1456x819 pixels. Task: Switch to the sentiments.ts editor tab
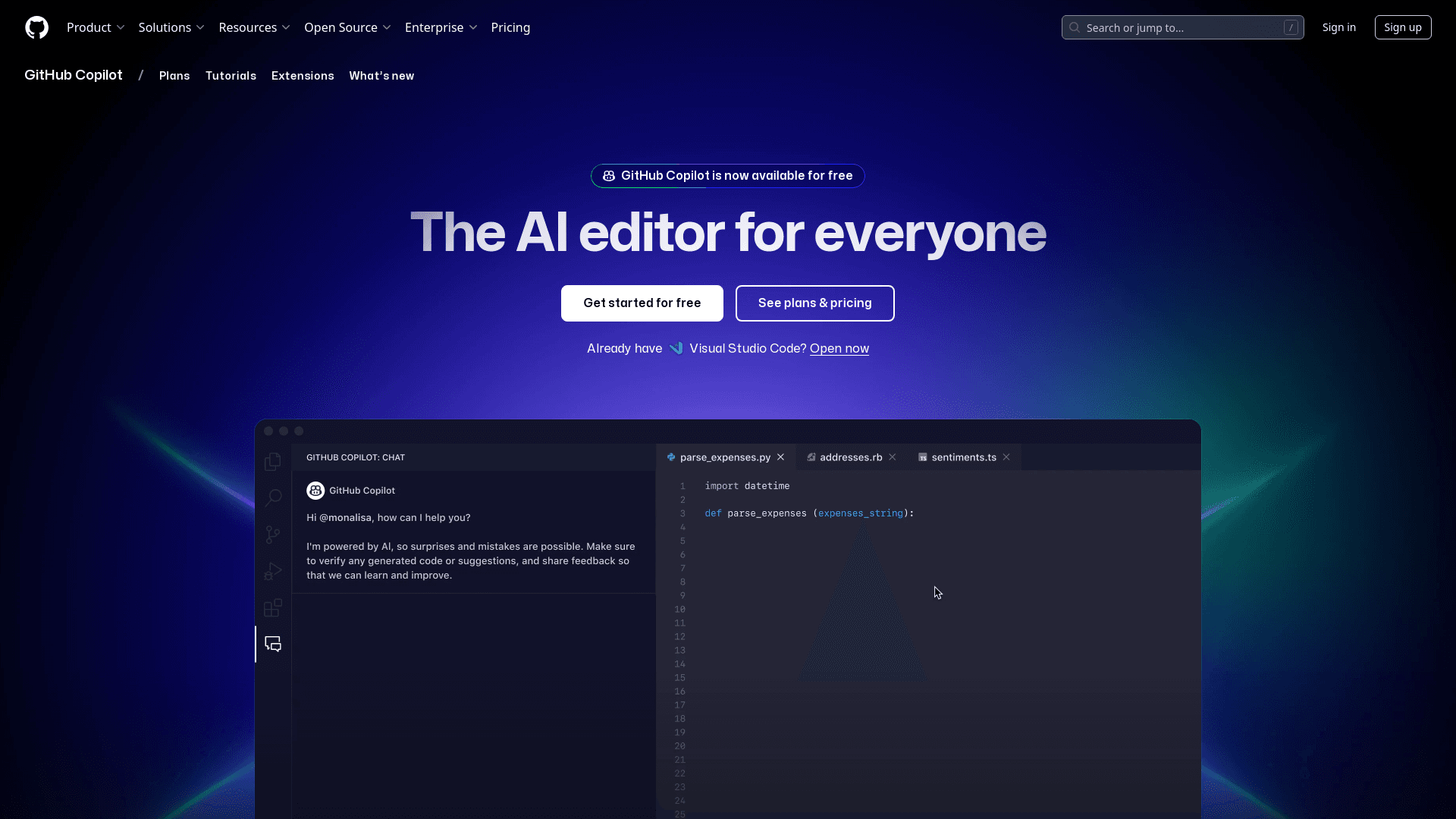964,457
